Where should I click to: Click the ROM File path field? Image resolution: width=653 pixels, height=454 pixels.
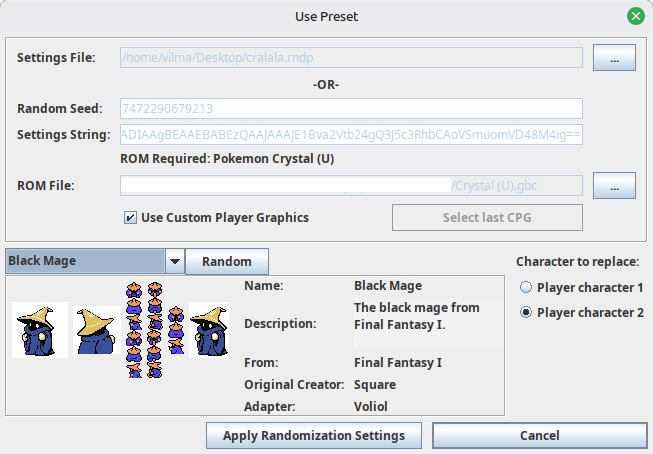[x=351, y=185]
